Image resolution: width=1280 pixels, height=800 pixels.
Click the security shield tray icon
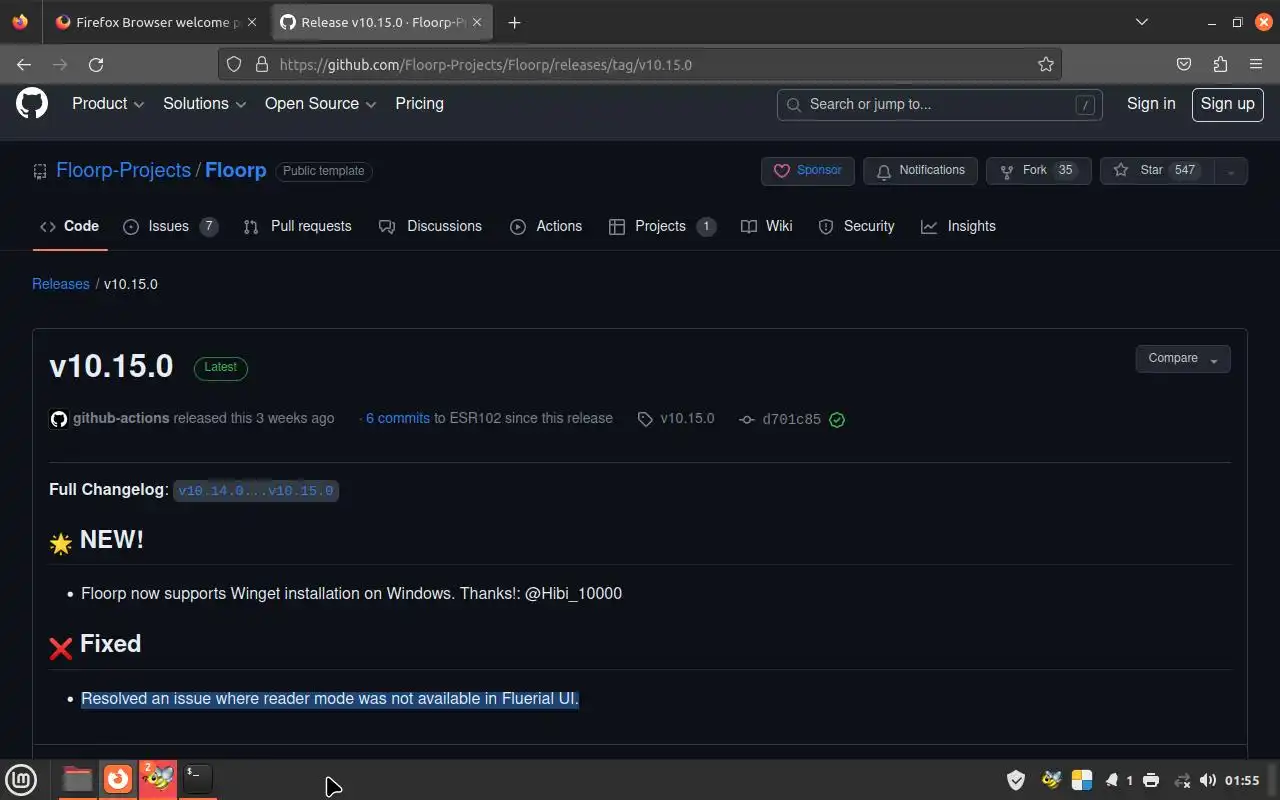[x=1016, y=780]
